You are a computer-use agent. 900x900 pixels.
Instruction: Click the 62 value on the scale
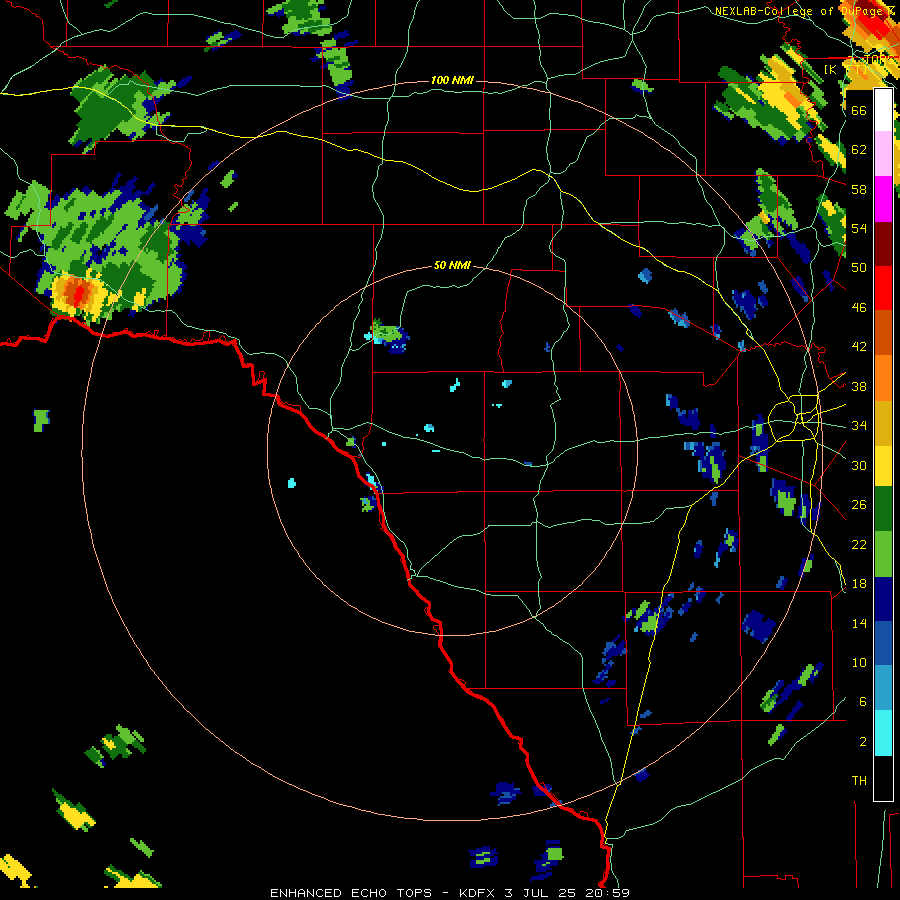pos(859,149)
